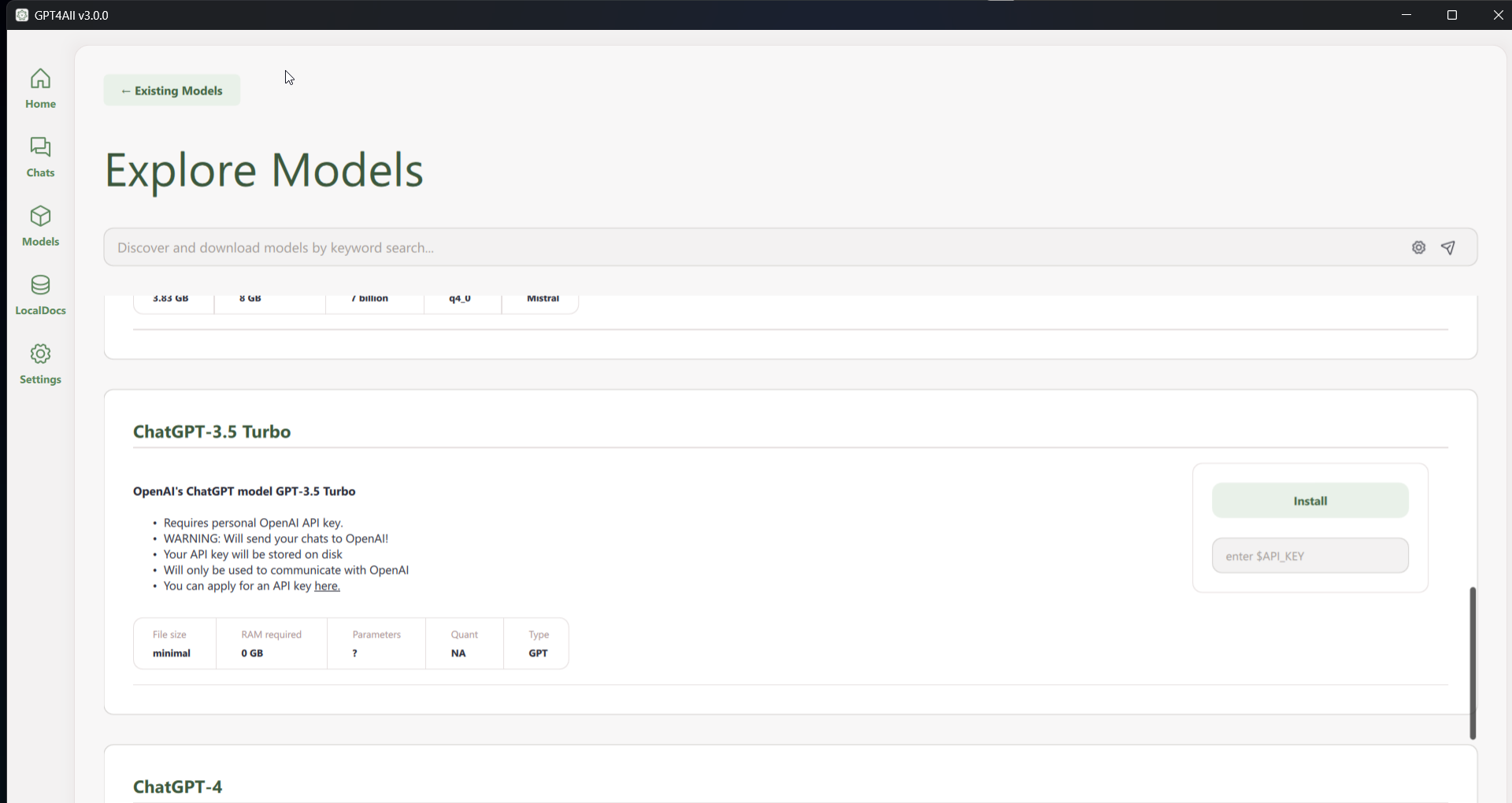Click the 'Parameters' ? cell

[376, 644]
